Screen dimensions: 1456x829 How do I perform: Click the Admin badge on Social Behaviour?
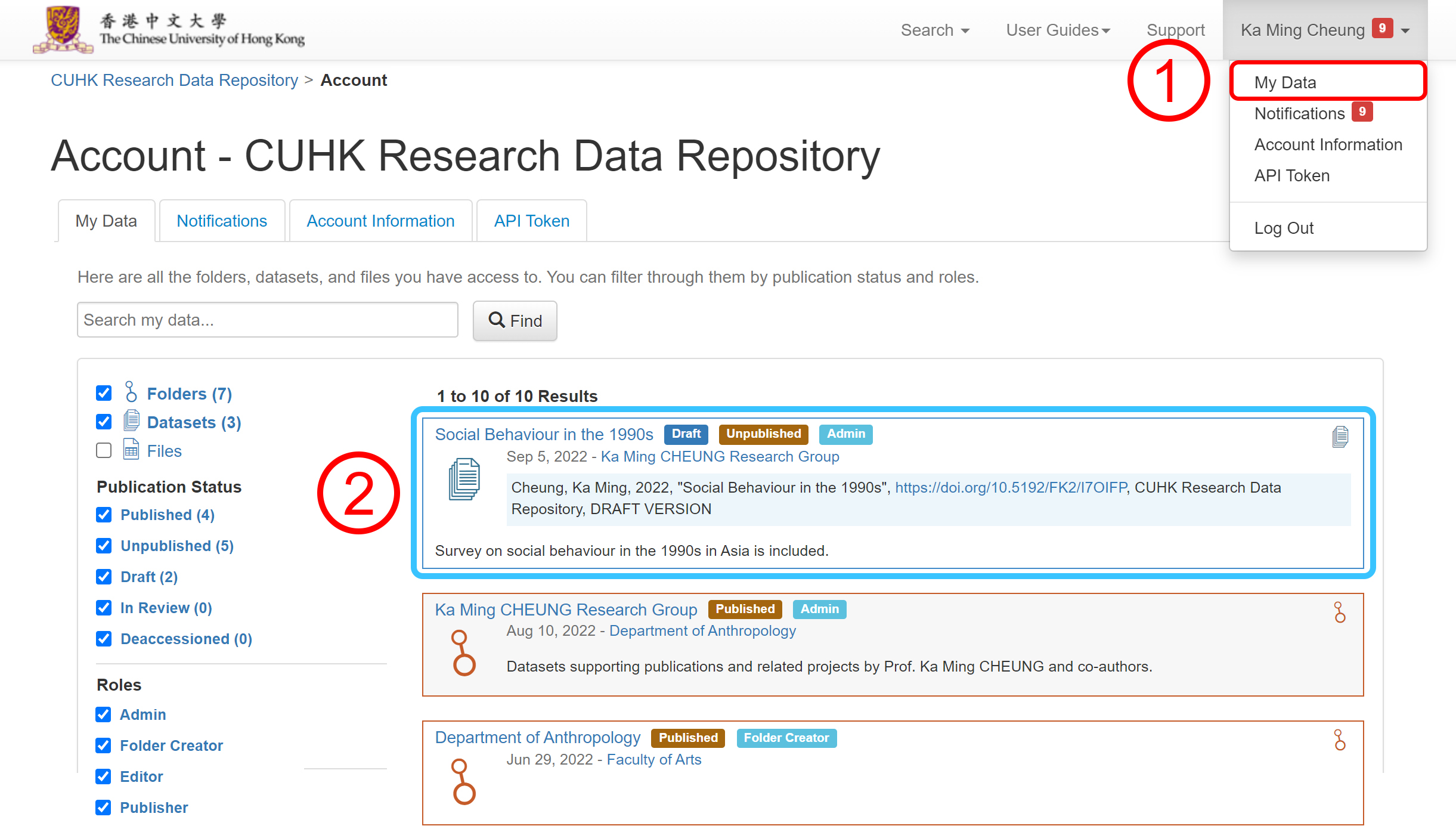845,434
